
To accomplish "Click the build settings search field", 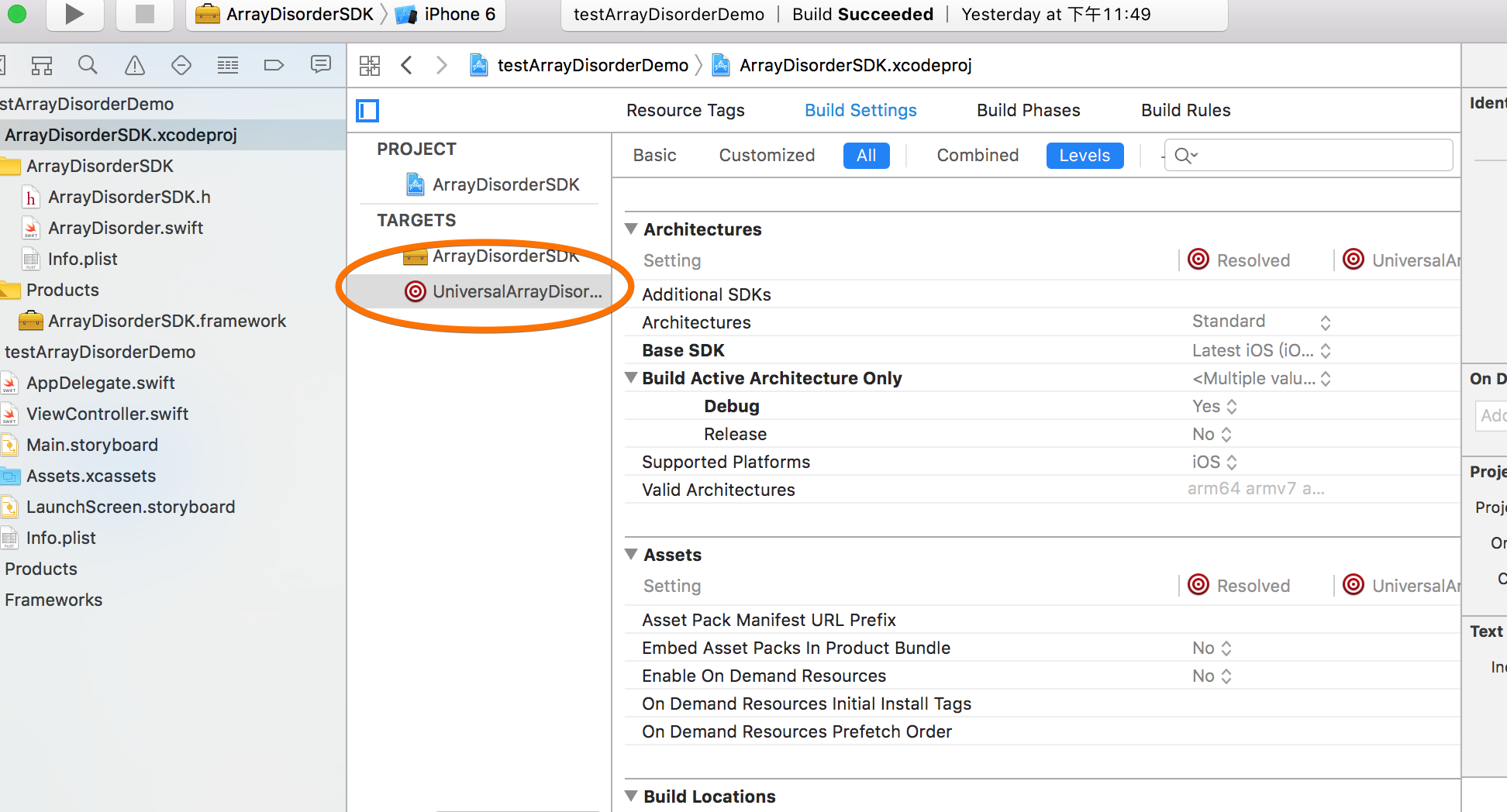I will click(x=1318, y=155).
